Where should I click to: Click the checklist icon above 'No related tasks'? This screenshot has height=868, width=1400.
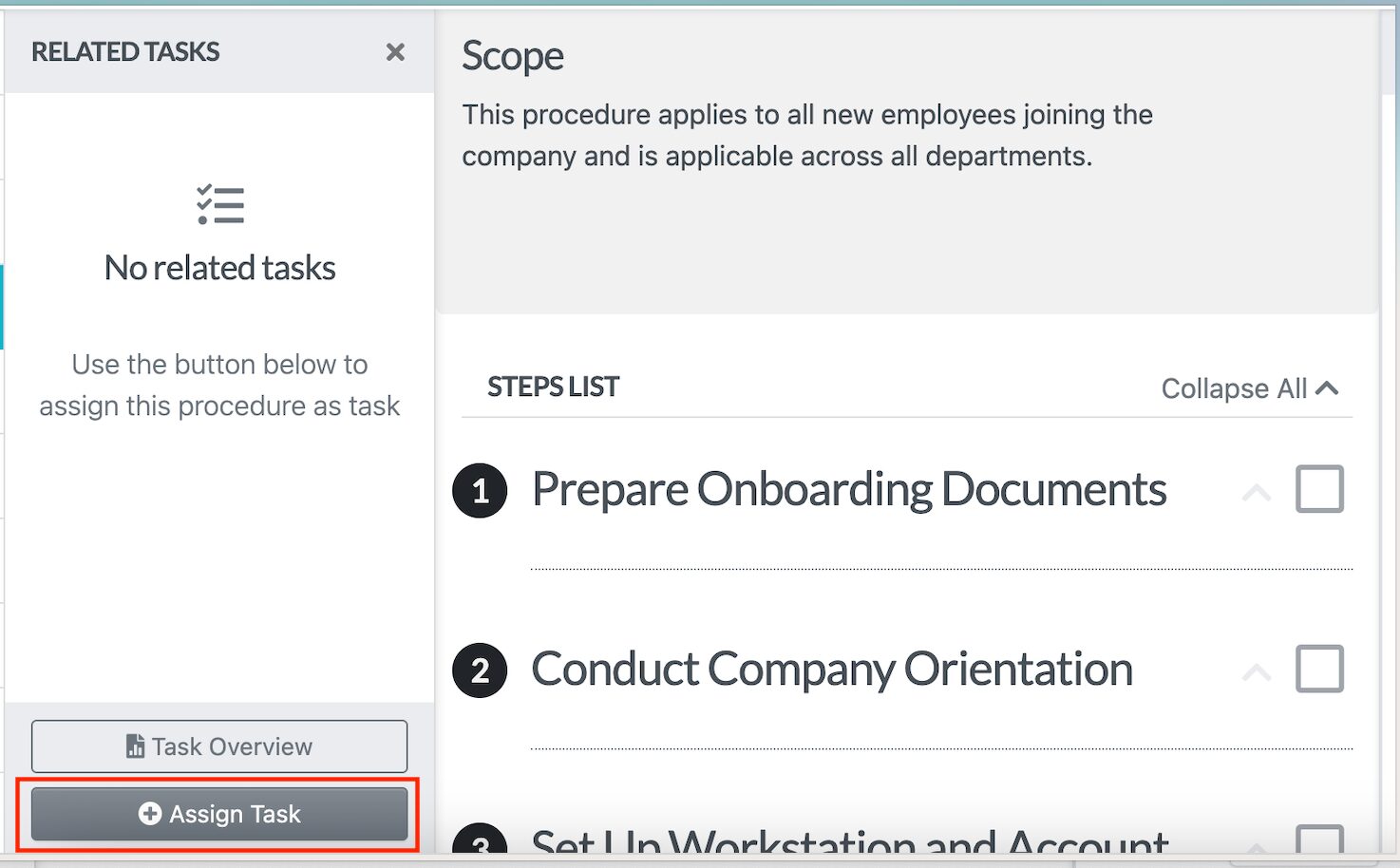(219, 204)
